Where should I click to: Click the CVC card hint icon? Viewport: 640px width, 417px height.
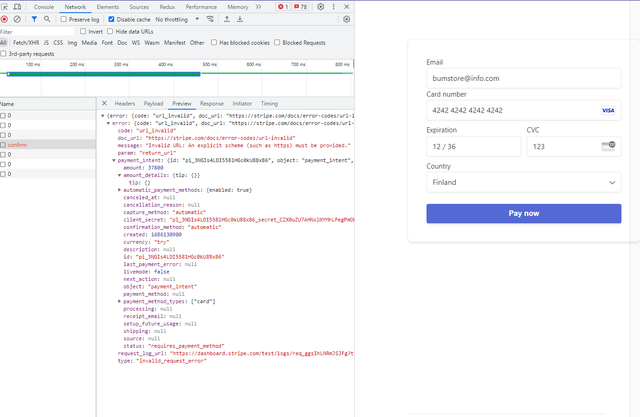pyautogui.click(x=608, y=146)
